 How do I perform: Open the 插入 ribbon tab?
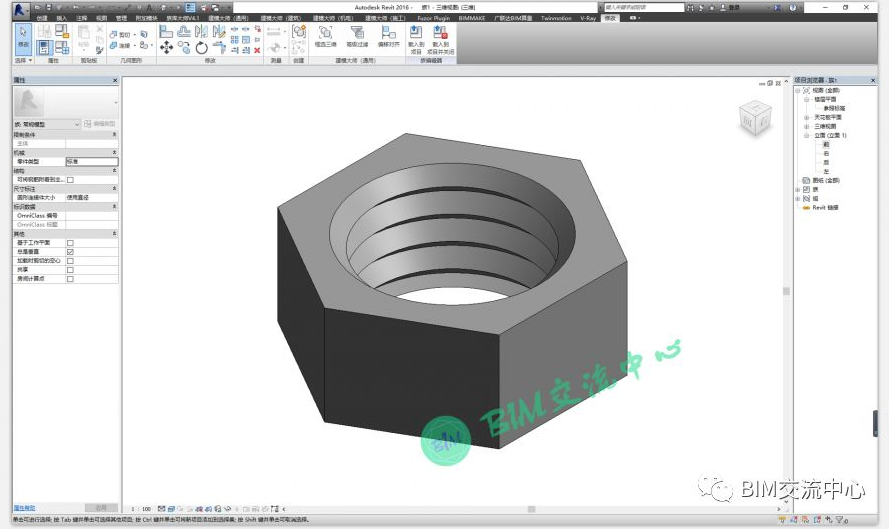62,18
